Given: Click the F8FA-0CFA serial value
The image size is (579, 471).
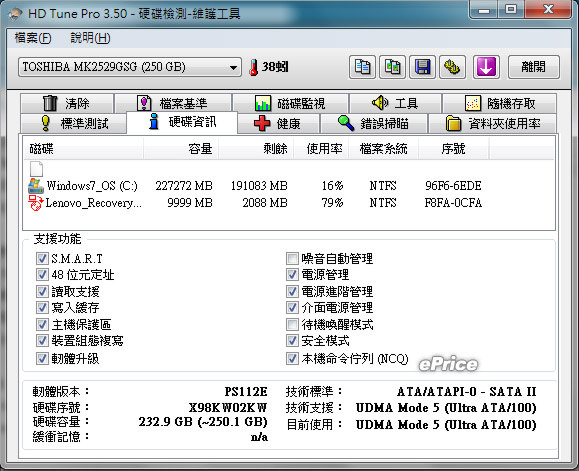Looking at the screenshot, I should (x=453, y=203).
